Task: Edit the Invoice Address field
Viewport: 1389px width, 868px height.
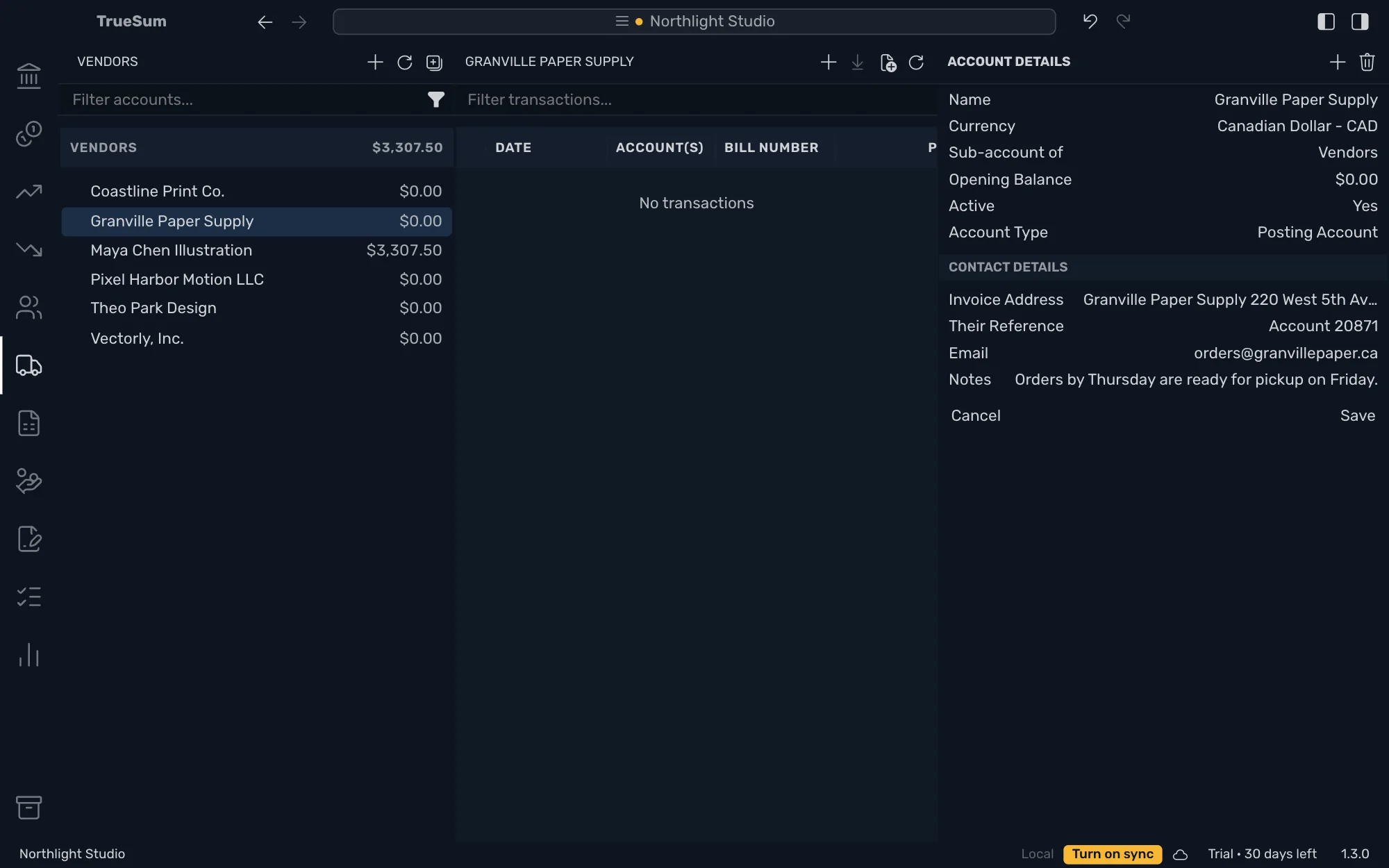Action: 1230,300
